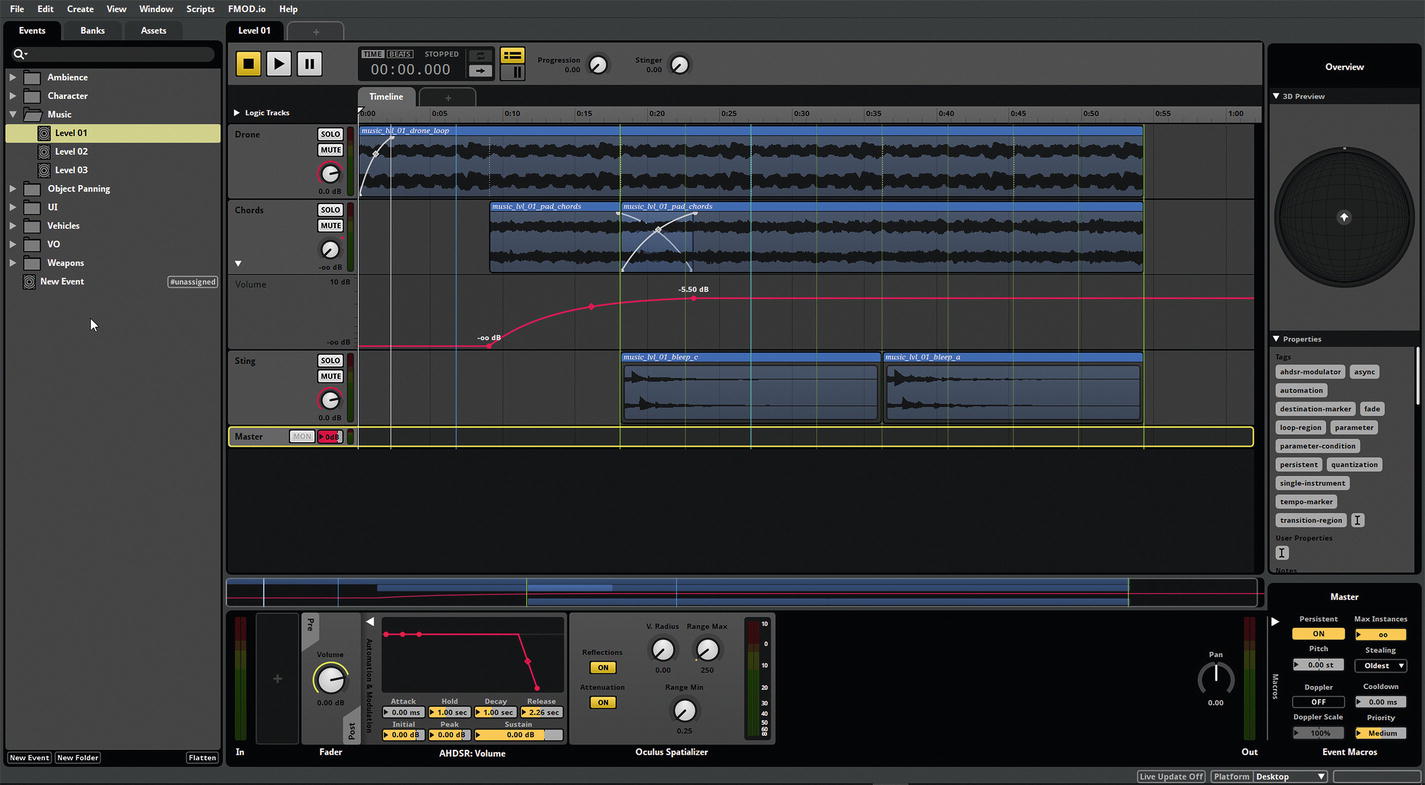Solo the Chords track
Viewport: 1425px width, 785px height.
tap(330, 210)
